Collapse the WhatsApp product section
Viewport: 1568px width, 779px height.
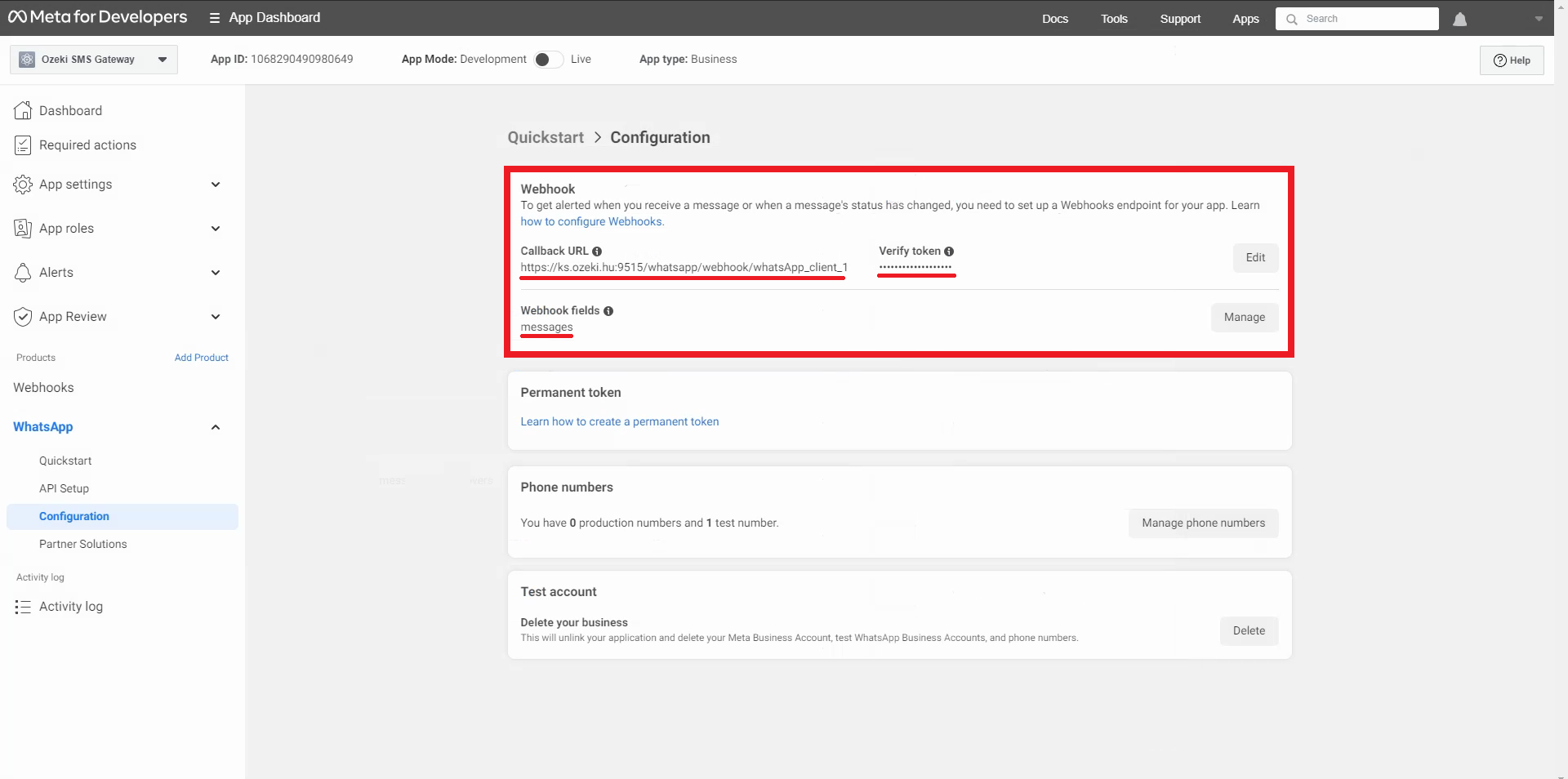(216, 427)
